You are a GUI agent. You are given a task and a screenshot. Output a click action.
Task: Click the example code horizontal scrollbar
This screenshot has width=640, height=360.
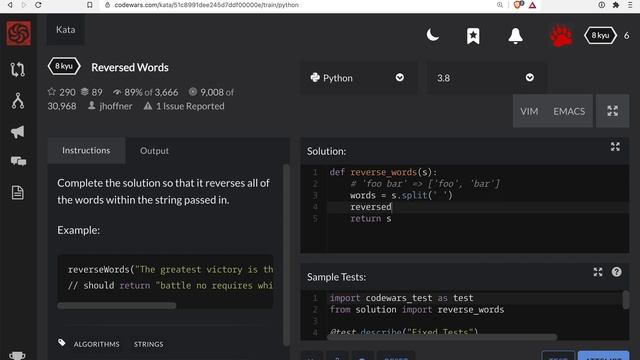(x=117, y=305)
